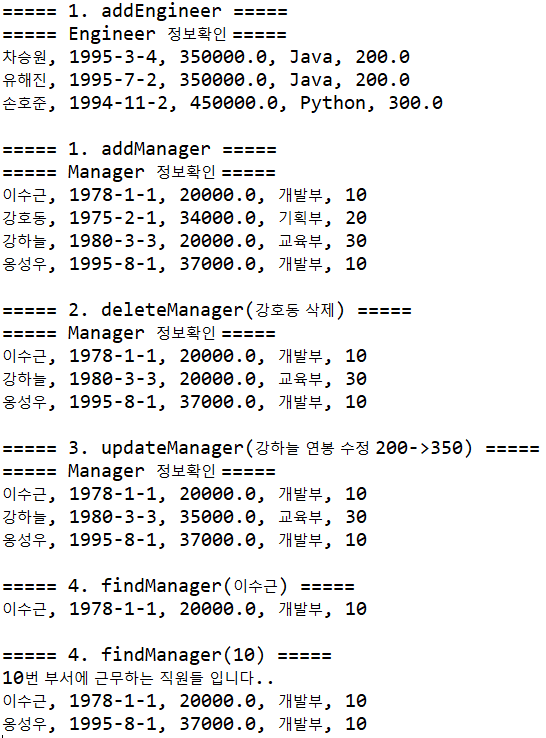Click the 강호동 기획부 manager line

(x=185, y=218)
